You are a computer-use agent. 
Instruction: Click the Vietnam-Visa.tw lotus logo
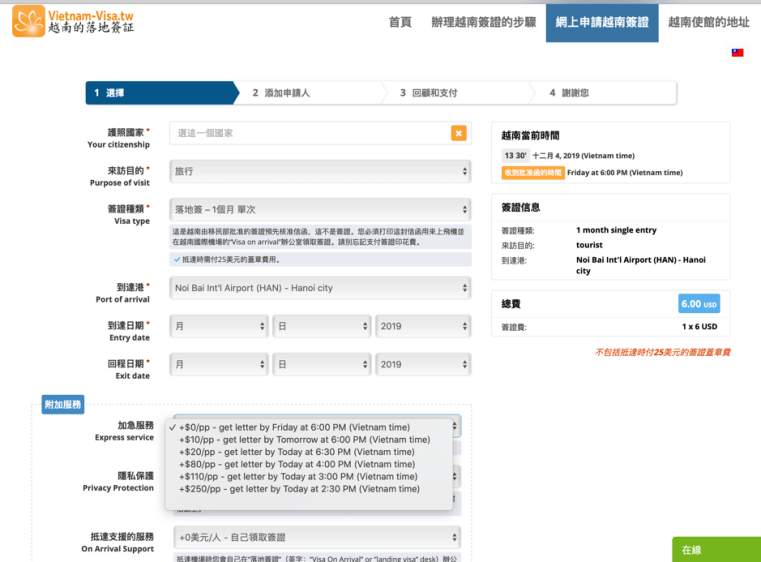[x=28, y=21]
